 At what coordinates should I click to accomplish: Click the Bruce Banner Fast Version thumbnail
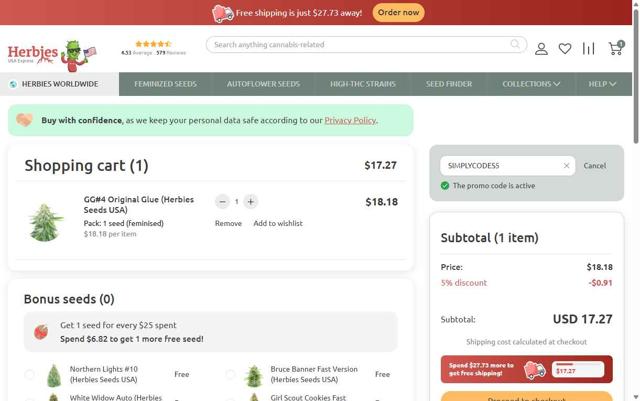pyautogui.click(x=254, y=375)
